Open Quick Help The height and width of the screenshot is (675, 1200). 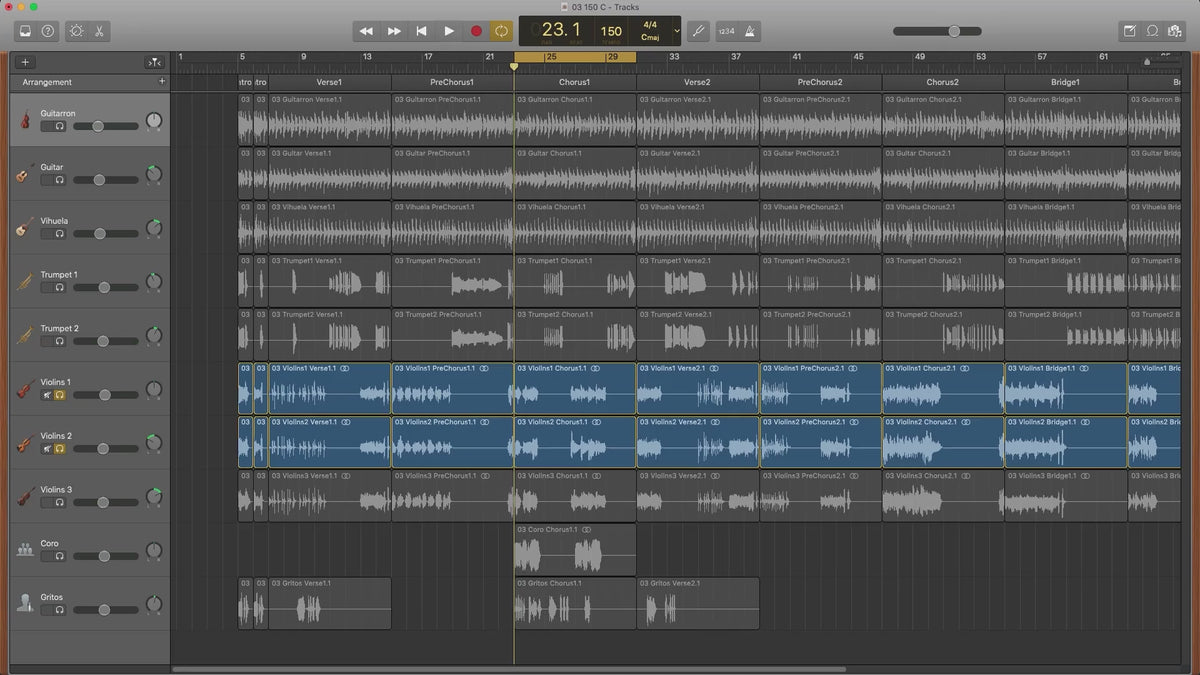(x=48, y=31)
